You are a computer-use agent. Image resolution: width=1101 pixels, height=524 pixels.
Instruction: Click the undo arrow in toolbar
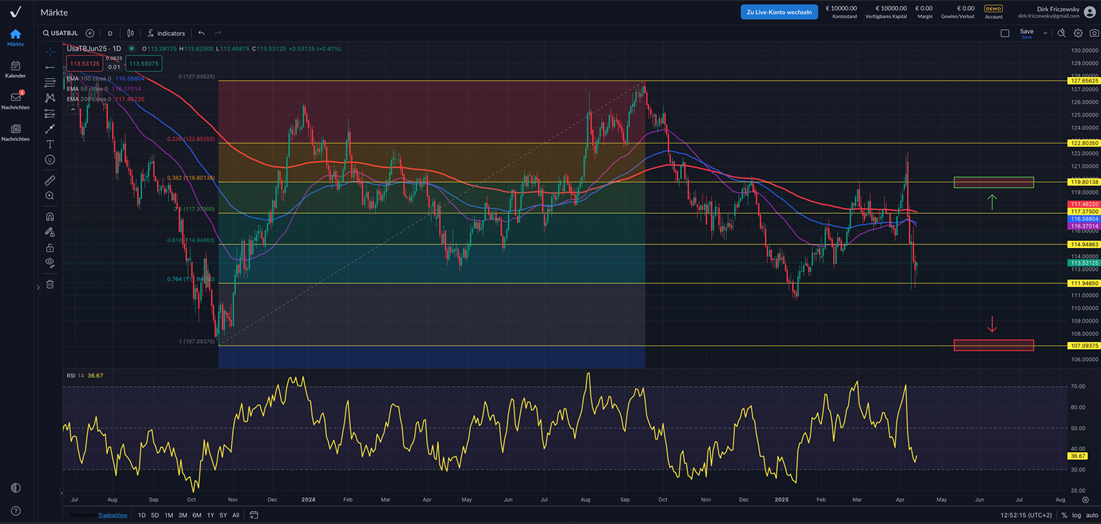(x=201, y=33)
